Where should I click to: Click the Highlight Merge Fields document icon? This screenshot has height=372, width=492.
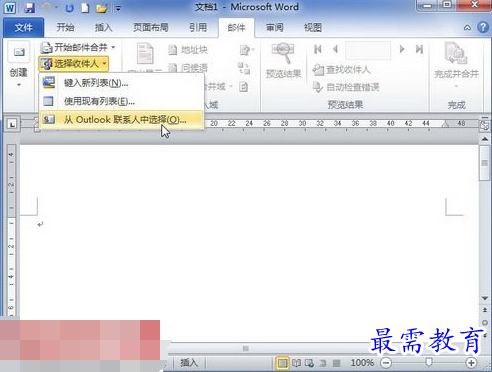[x=145, y=53]
